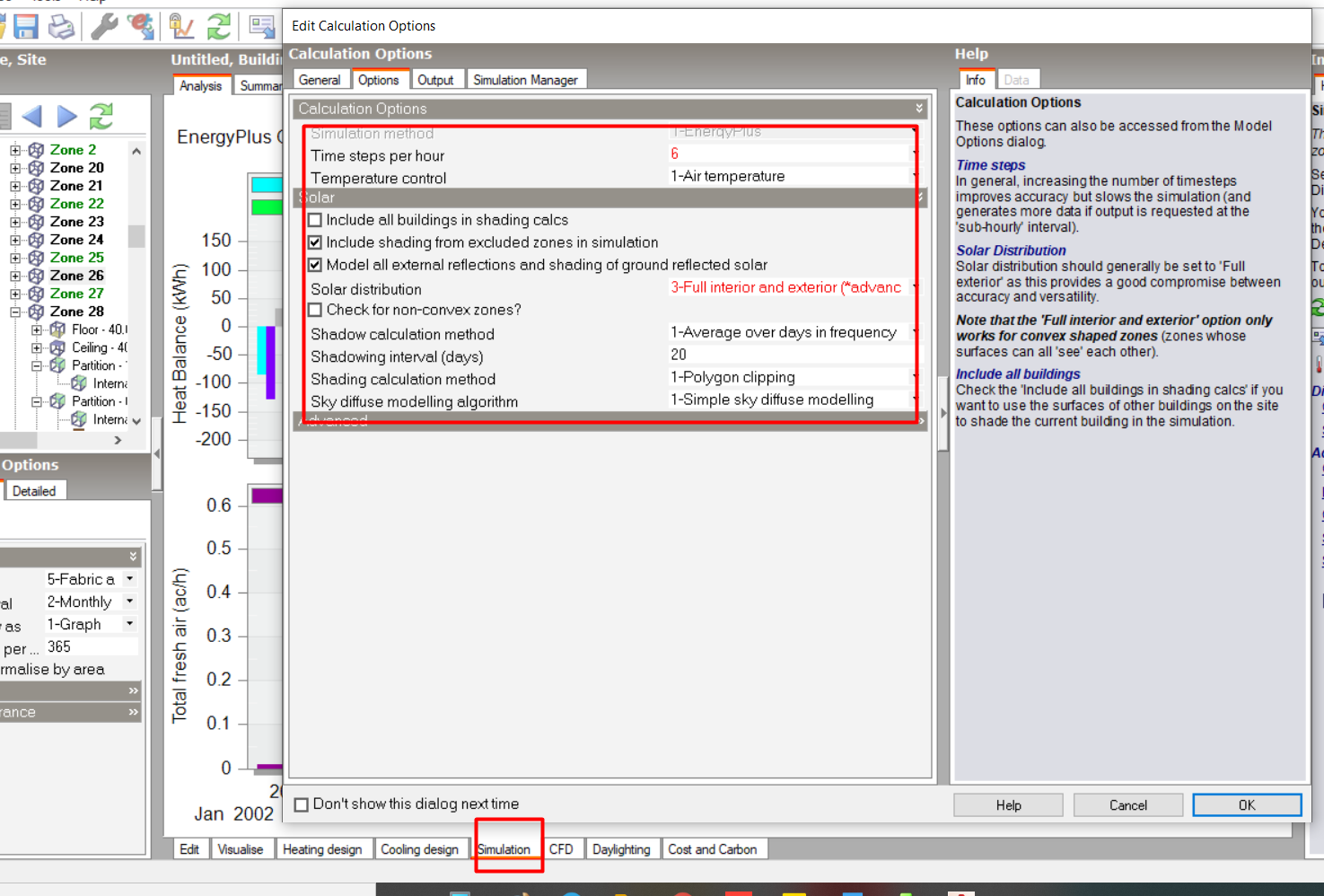Uncheck Model all external reflections option
1324x896 pixels.
(315, 265)
